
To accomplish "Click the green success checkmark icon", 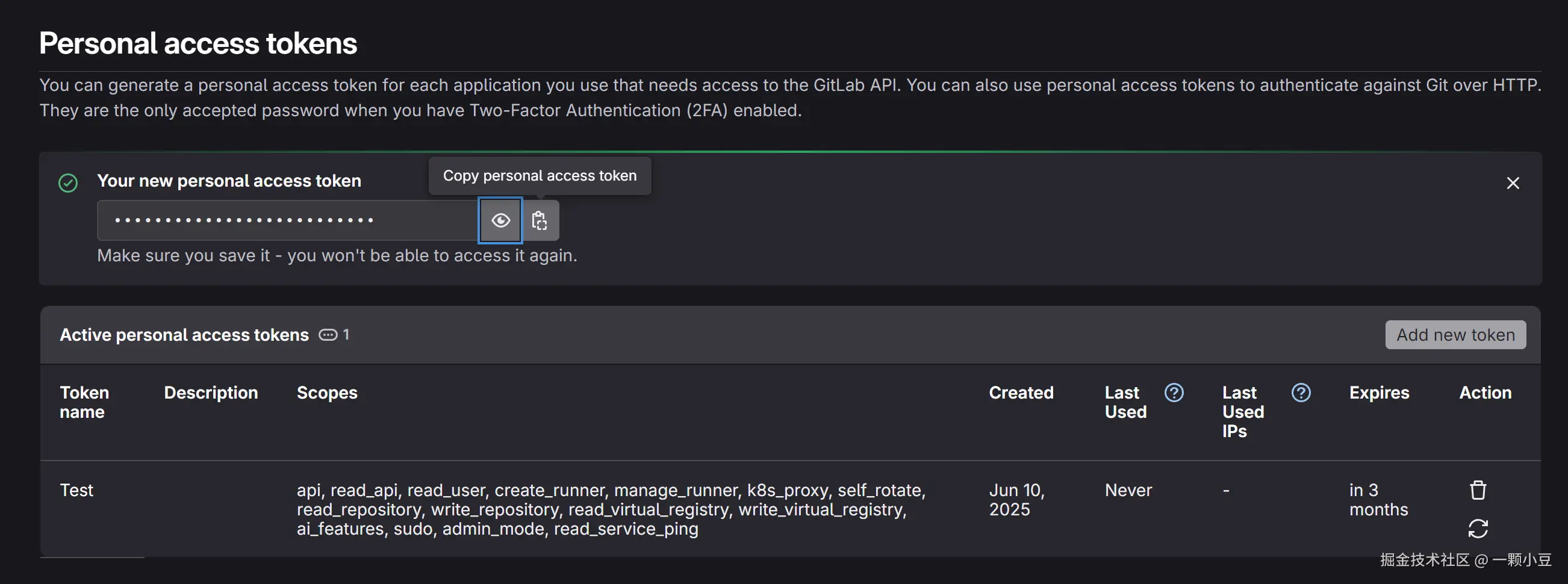I will click(x=68, y=182).
